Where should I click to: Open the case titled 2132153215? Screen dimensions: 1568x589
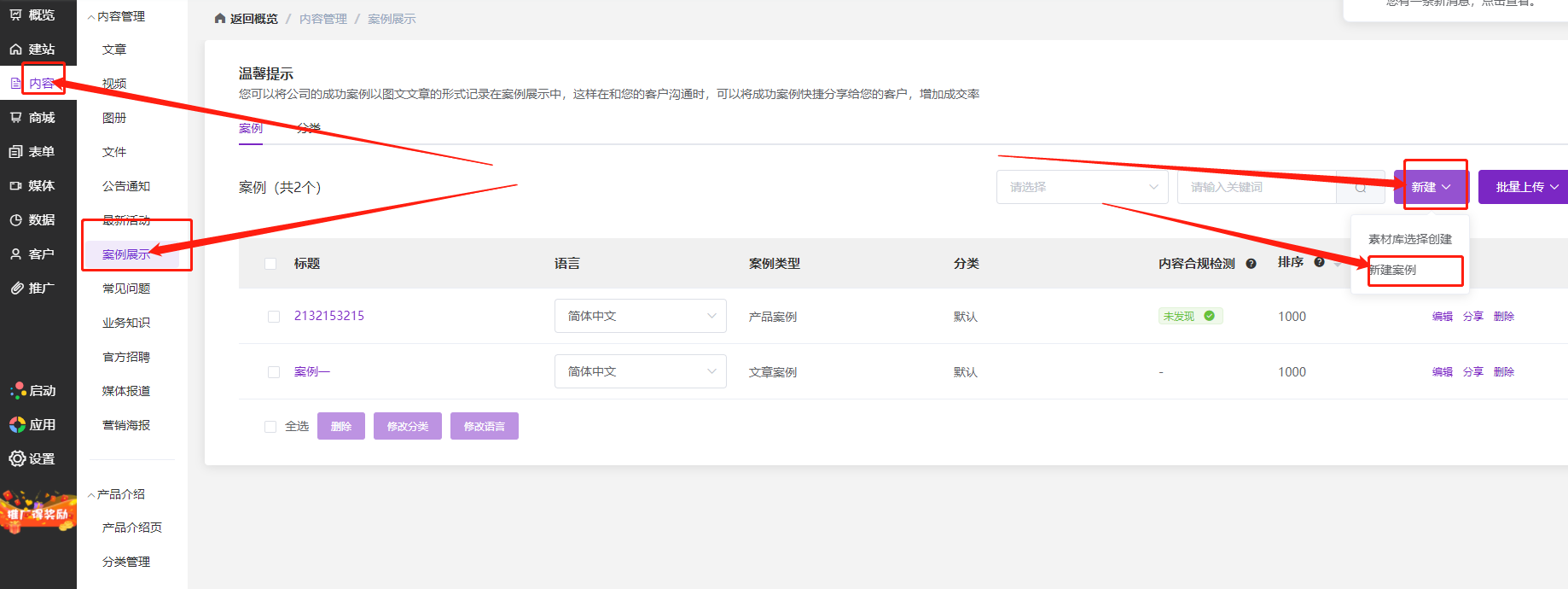click(x=329, y=316)
